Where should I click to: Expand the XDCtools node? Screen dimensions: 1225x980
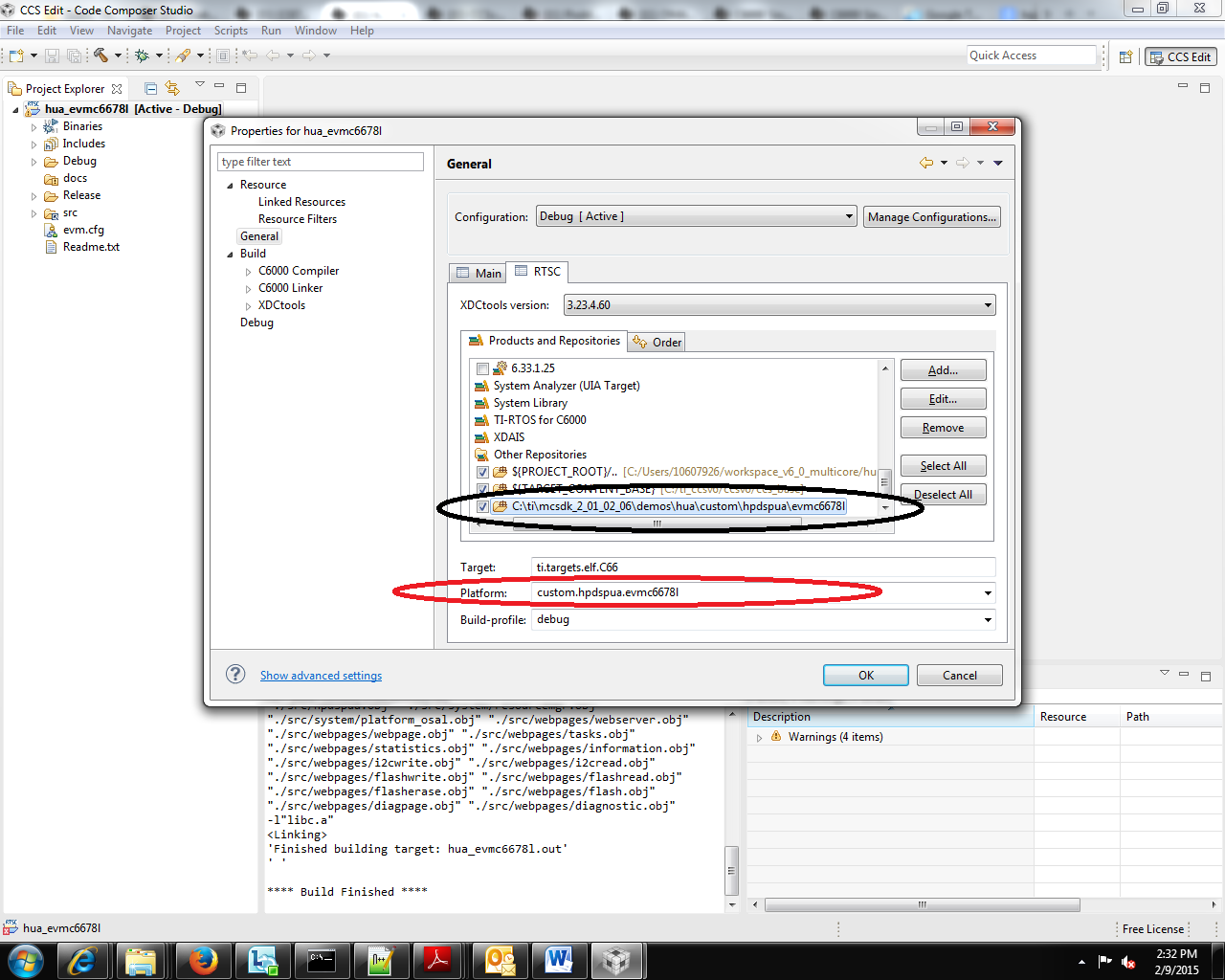coord(248,306)
